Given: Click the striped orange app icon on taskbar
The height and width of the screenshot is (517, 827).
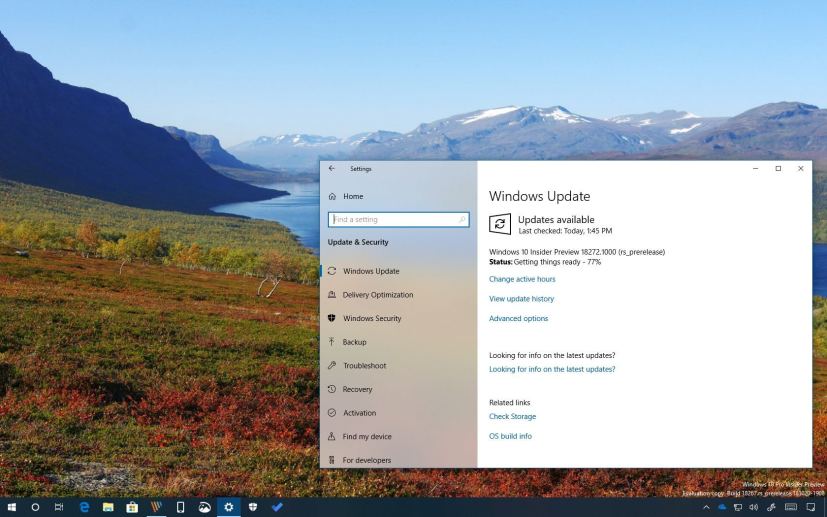Looking at the screenshot, I should (x=156, y=508).
